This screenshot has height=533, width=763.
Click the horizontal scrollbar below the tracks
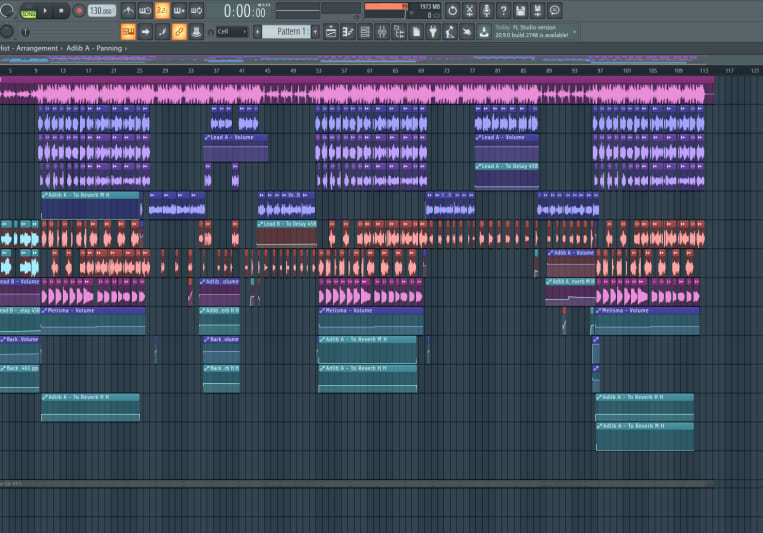tap(357, 484)
